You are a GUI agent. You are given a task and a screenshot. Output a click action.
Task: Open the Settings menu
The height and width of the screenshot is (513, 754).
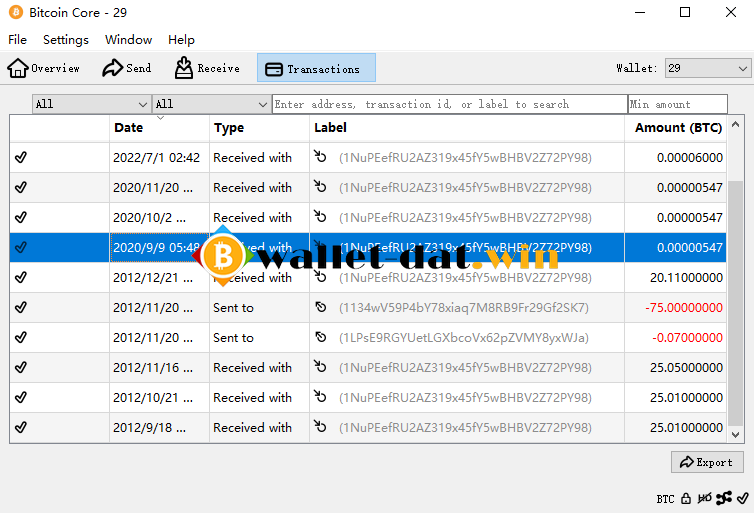pyautogui.click(x=66, y=39)
